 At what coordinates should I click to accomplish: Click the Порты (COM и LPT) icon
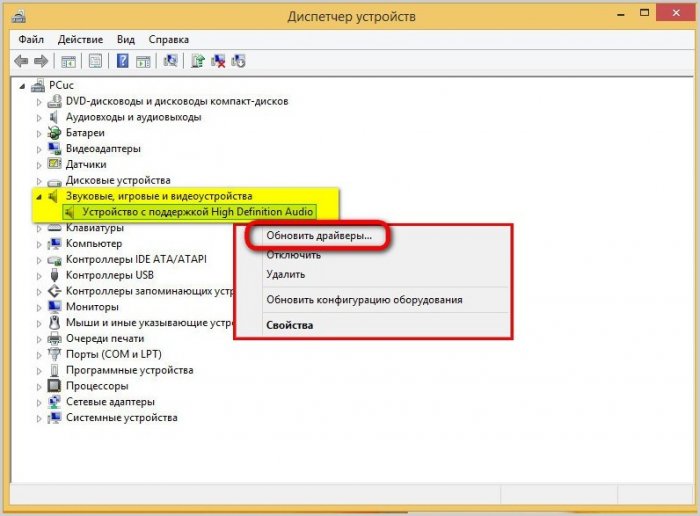point(54,354)
